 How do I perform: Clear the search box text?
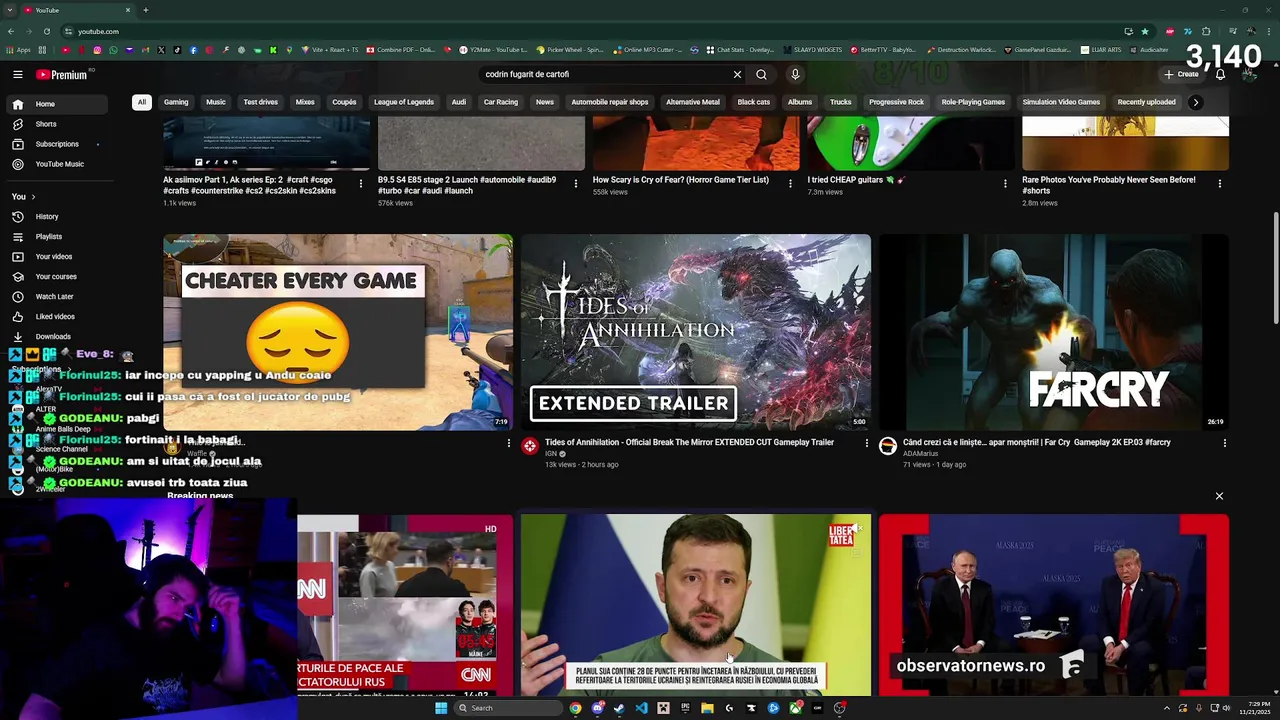point(737,74)
